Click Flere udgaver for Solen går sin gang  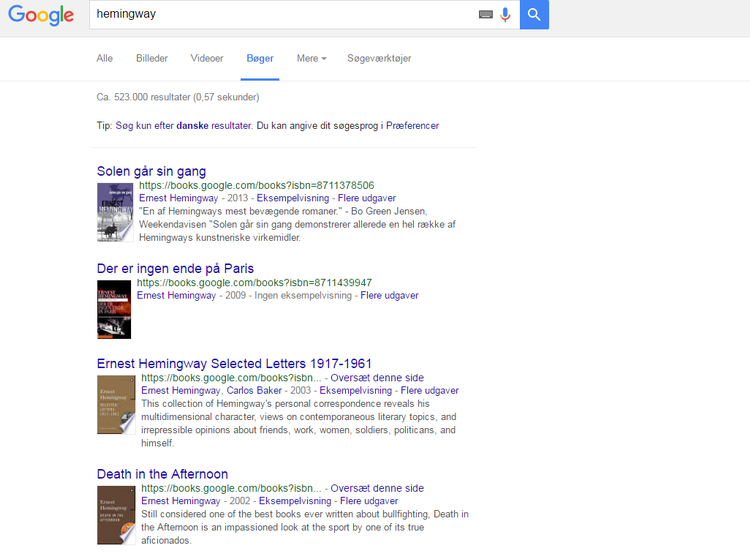[367, 198]
